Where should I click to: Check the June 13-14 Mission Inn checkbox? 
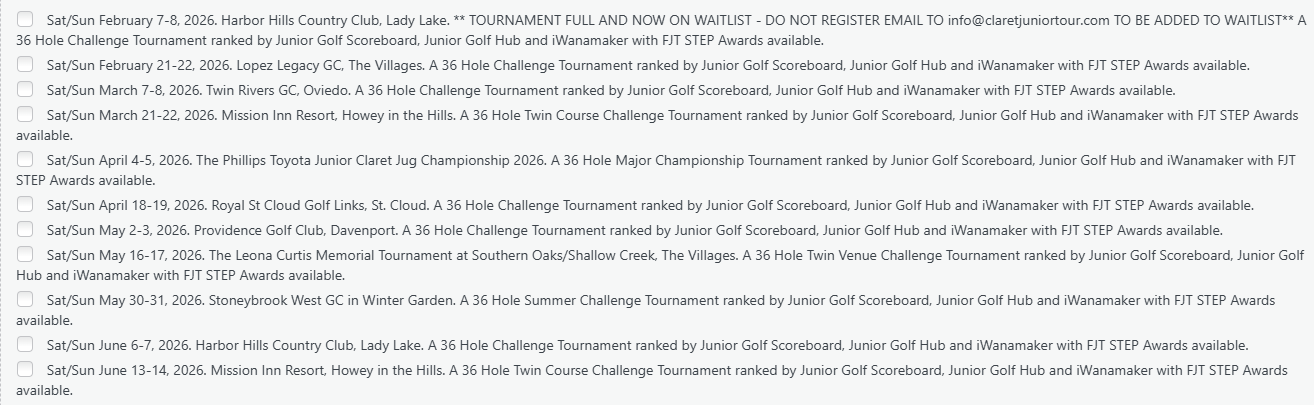click(25, 370)
